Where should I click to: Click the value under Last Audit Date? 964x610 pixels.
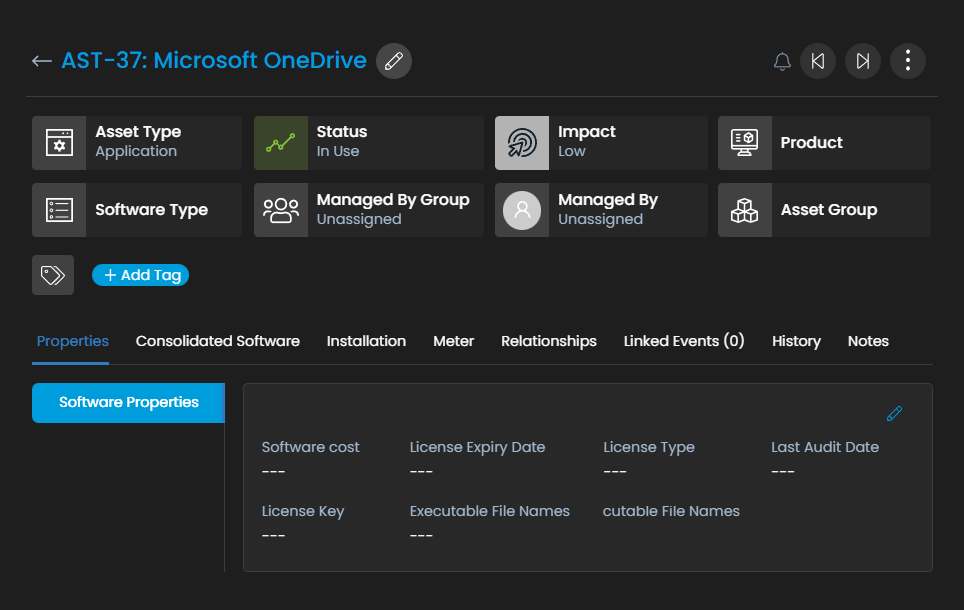click(783, 472)
